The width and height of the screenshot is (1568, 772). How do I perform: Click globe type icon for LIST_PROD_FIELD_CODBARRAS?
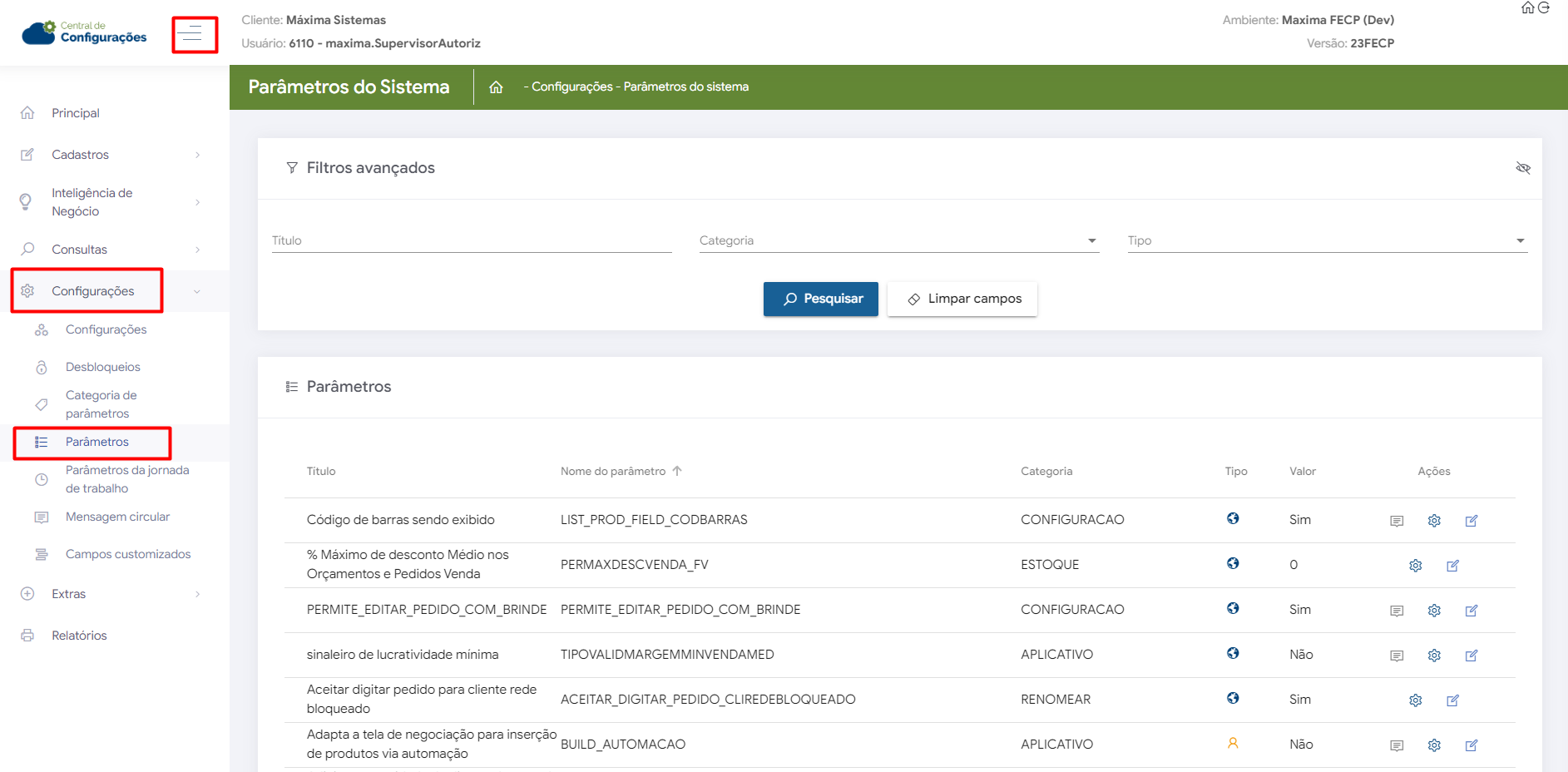point(1233,518)
